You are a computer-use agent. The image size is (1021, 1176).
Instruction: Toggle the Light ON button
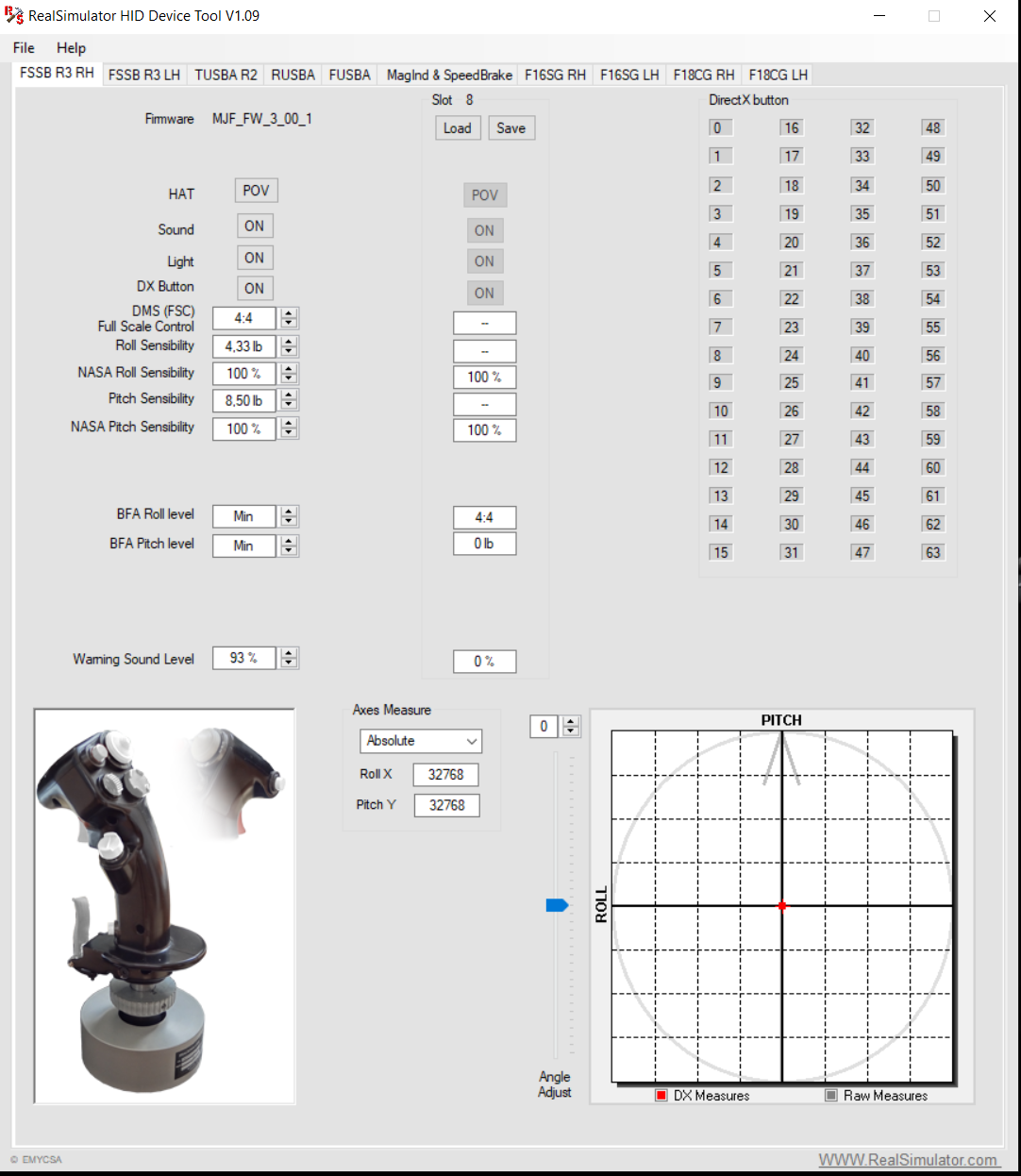click(255, 258)
